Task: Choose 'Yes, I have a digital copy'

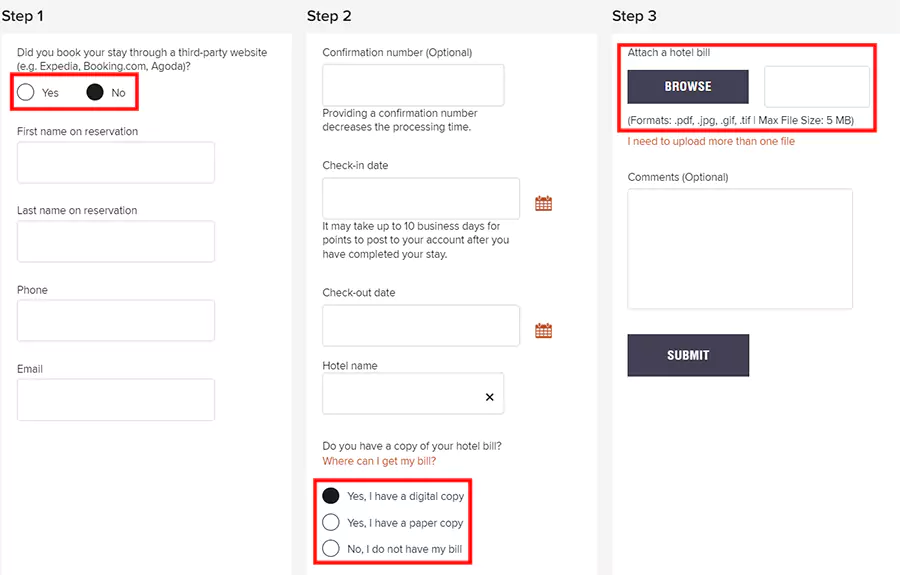Action: [331, 495]
